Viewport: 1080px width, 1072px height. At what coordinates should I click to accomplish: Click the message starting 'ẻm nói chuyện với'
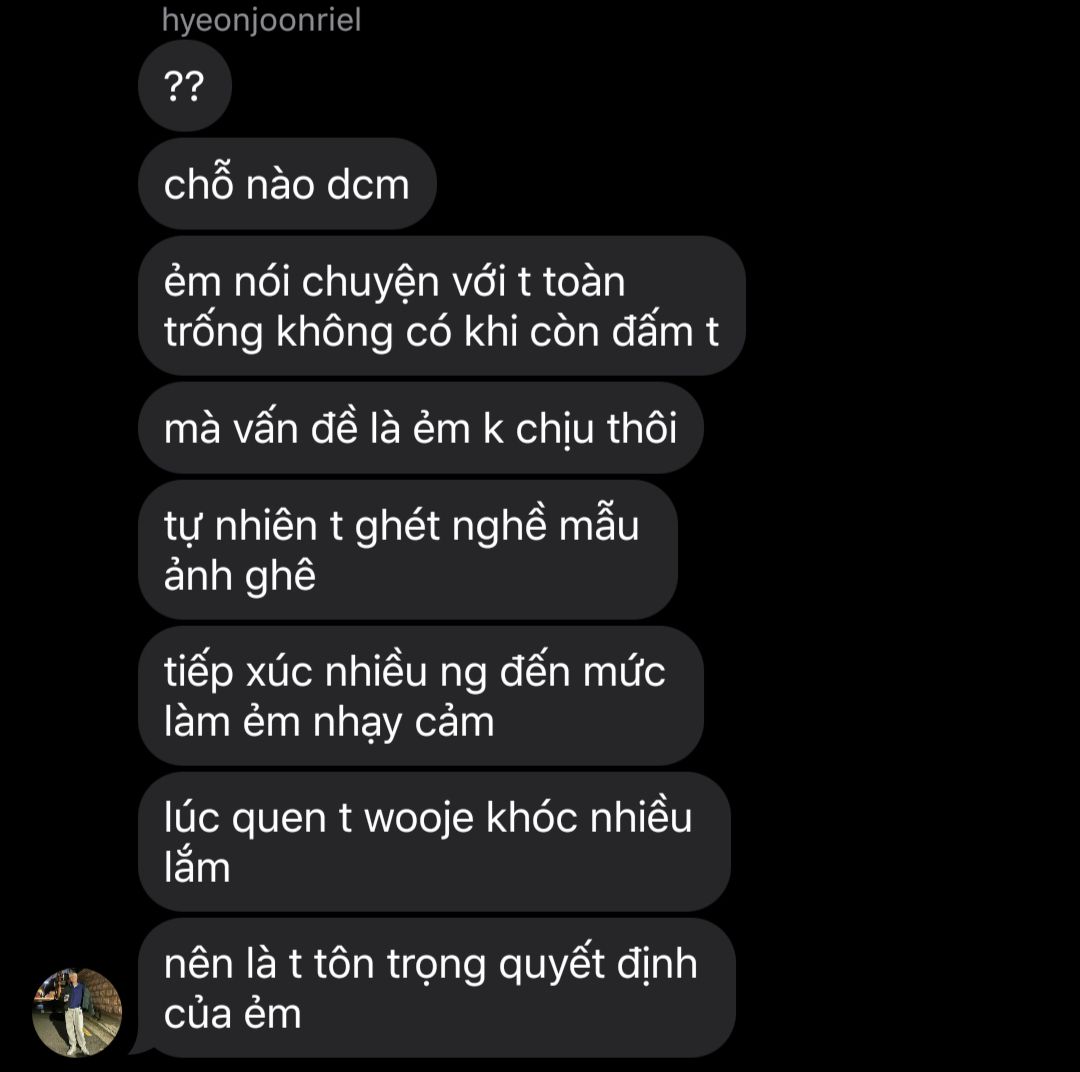click(x=442, y=306)
